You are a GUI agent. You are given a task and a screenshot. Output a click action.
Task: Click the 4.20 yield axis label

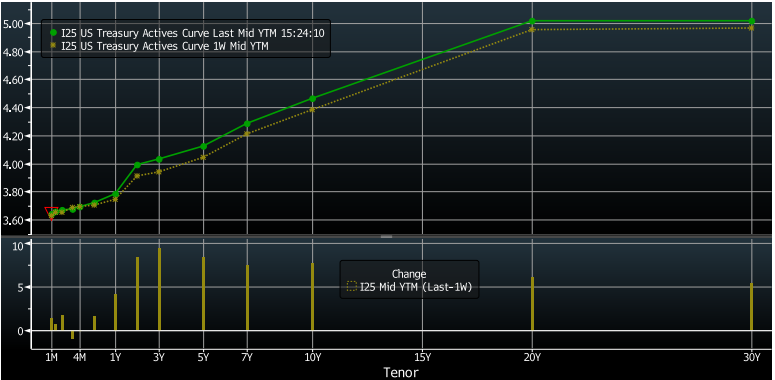pyautogui.click(x=12, y=136)
